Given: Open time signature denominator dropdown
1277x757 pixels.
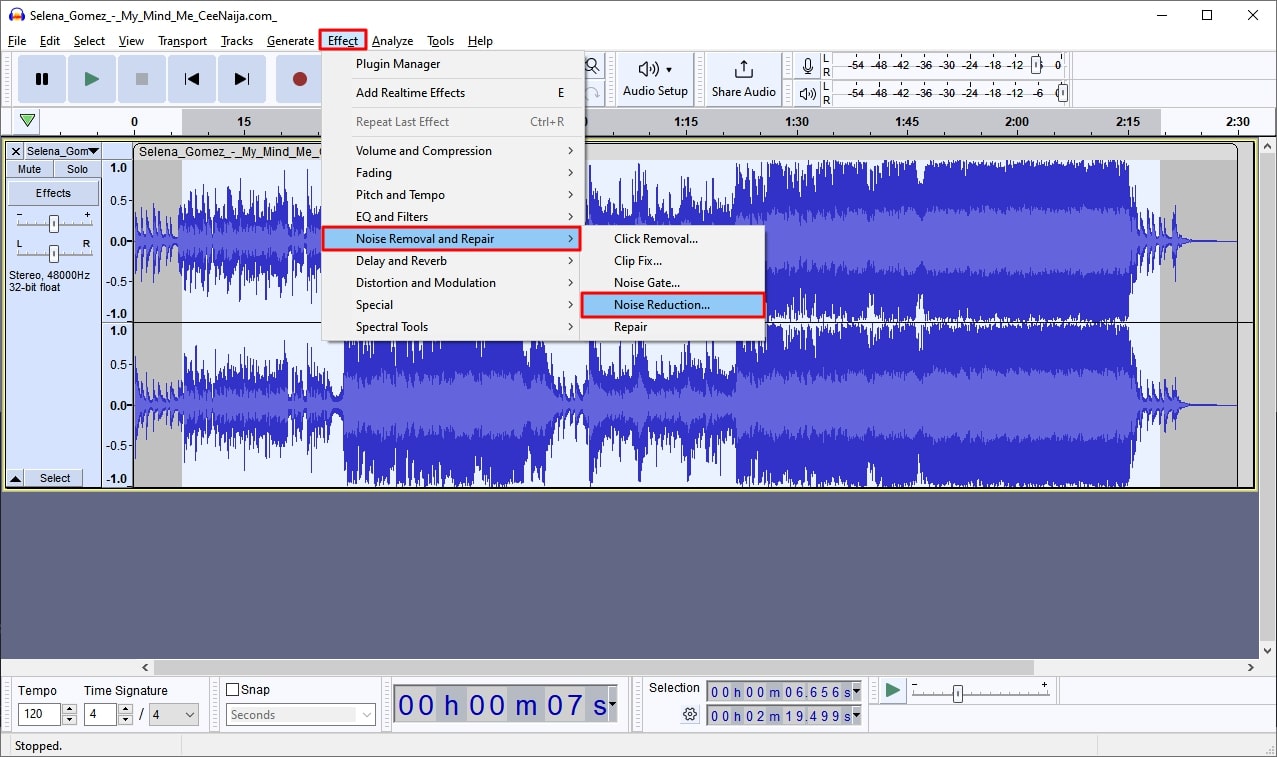Looking at the screenshot, I should coord(174,715).
